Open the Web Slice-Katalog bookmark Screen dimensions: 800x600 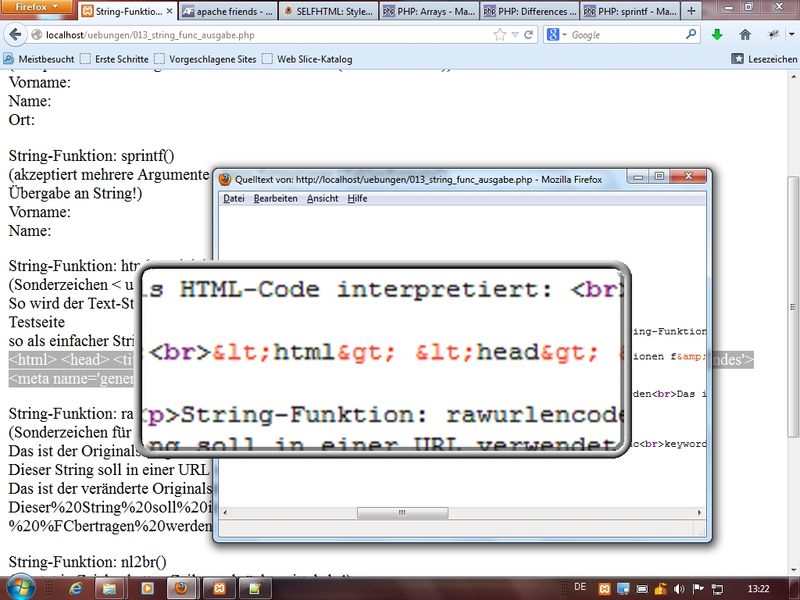point(306,59)
